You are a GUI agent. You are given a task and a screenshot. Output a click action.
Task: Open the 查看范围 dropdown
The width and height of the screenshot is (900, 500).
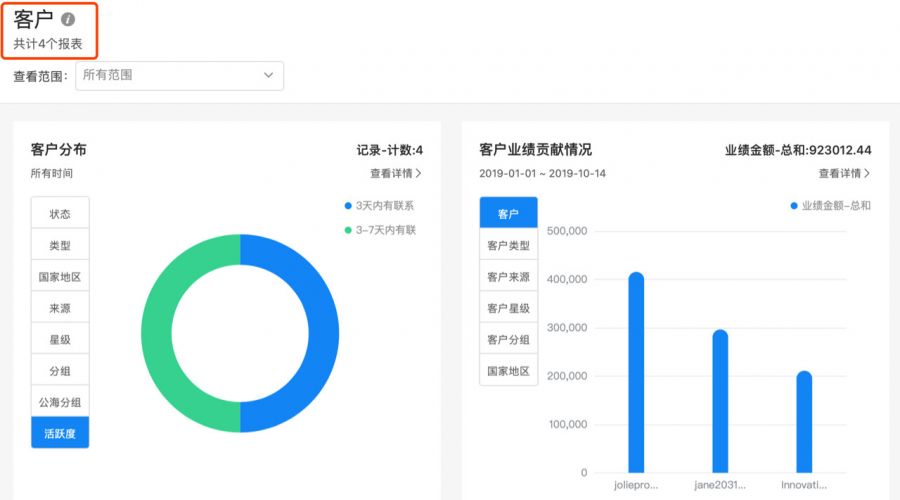[179, 76]
